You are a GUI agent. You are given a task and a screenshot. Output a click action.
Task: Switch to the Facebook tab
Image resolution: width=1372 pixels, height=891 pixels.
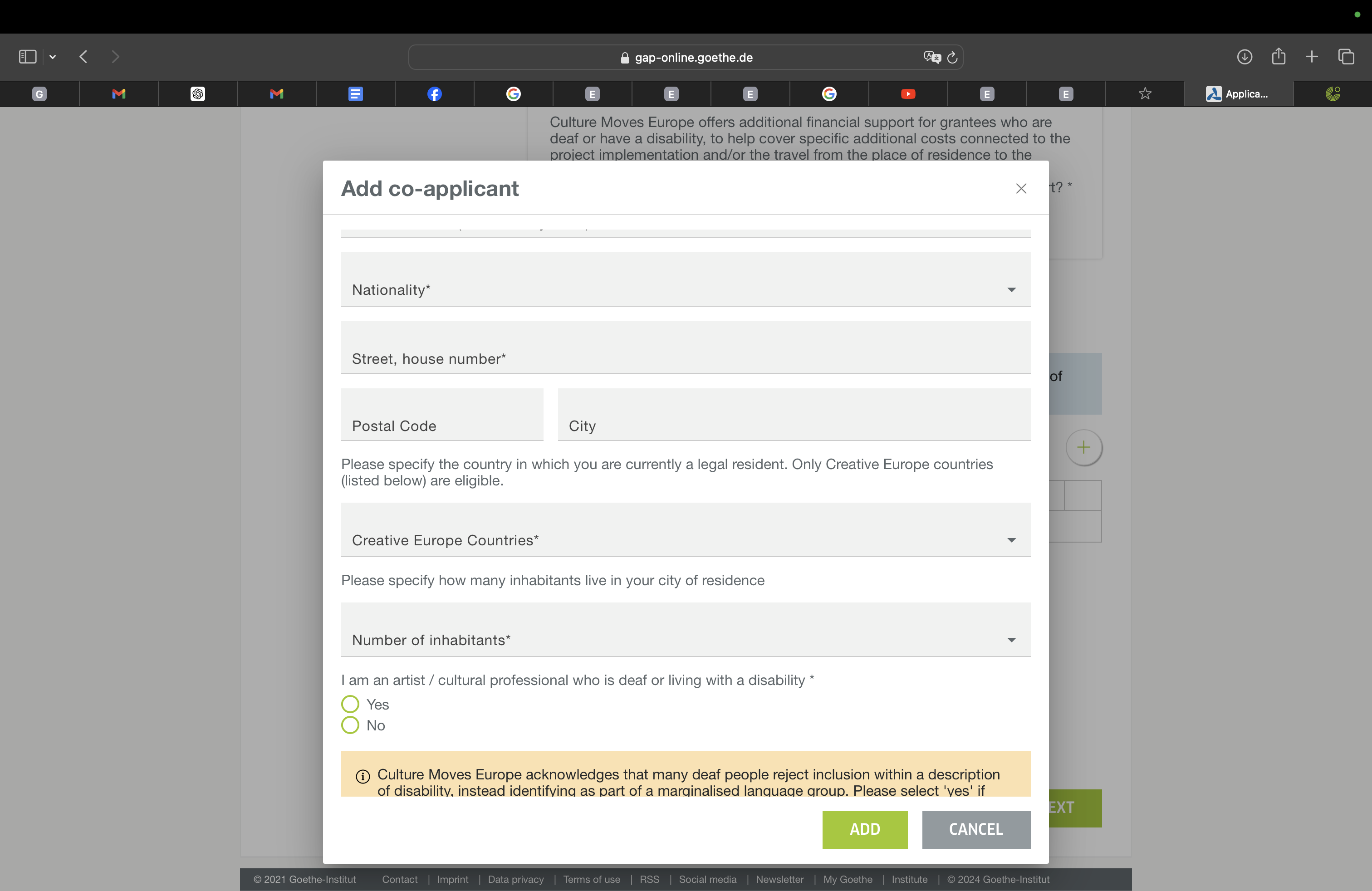pyautogui.click(x=434, y=94)
